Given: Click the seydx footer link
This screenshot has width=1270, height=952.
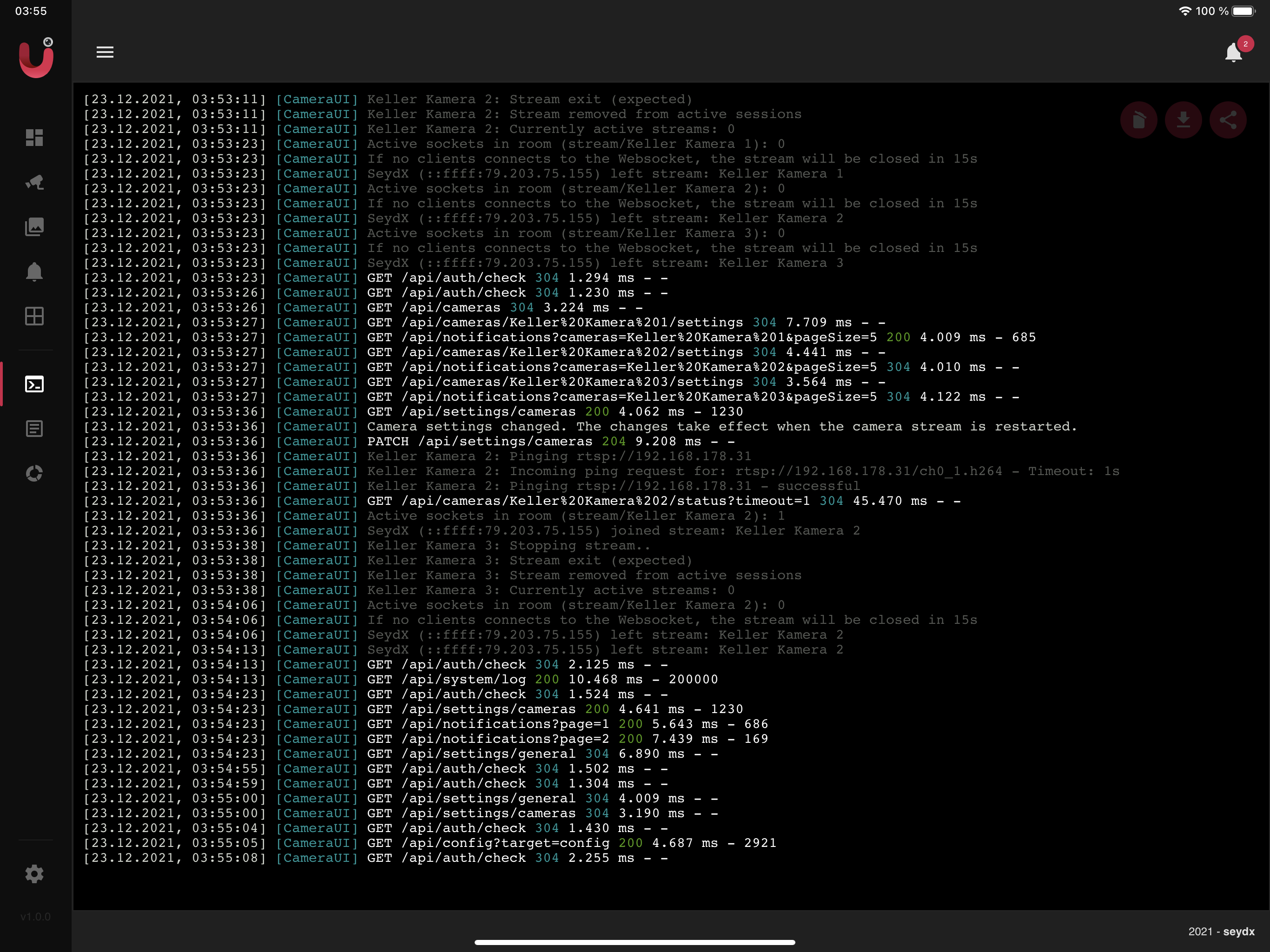Looking at the screenshot, I should 1238,932.
